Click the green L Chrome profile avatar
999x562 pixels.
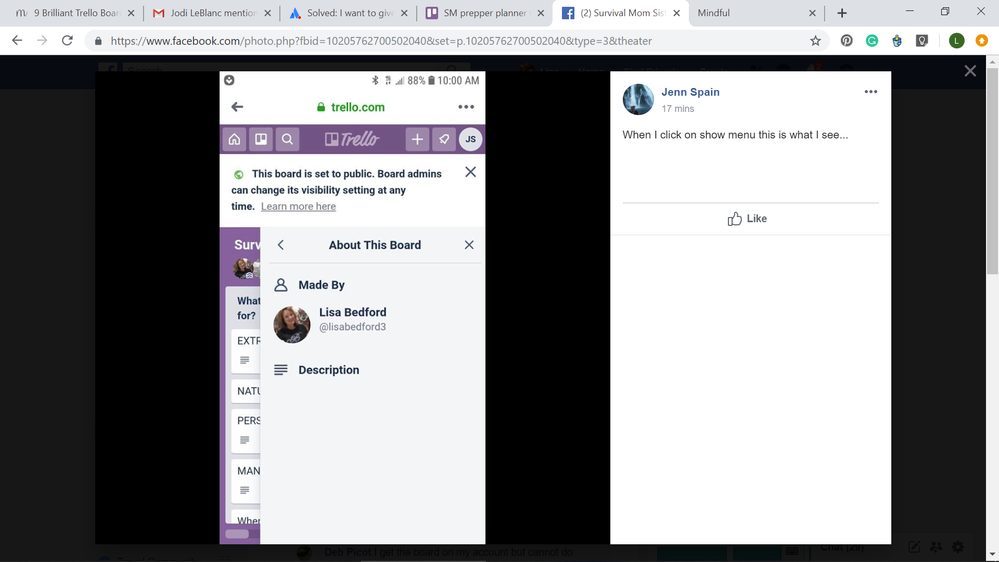[956, 41]
